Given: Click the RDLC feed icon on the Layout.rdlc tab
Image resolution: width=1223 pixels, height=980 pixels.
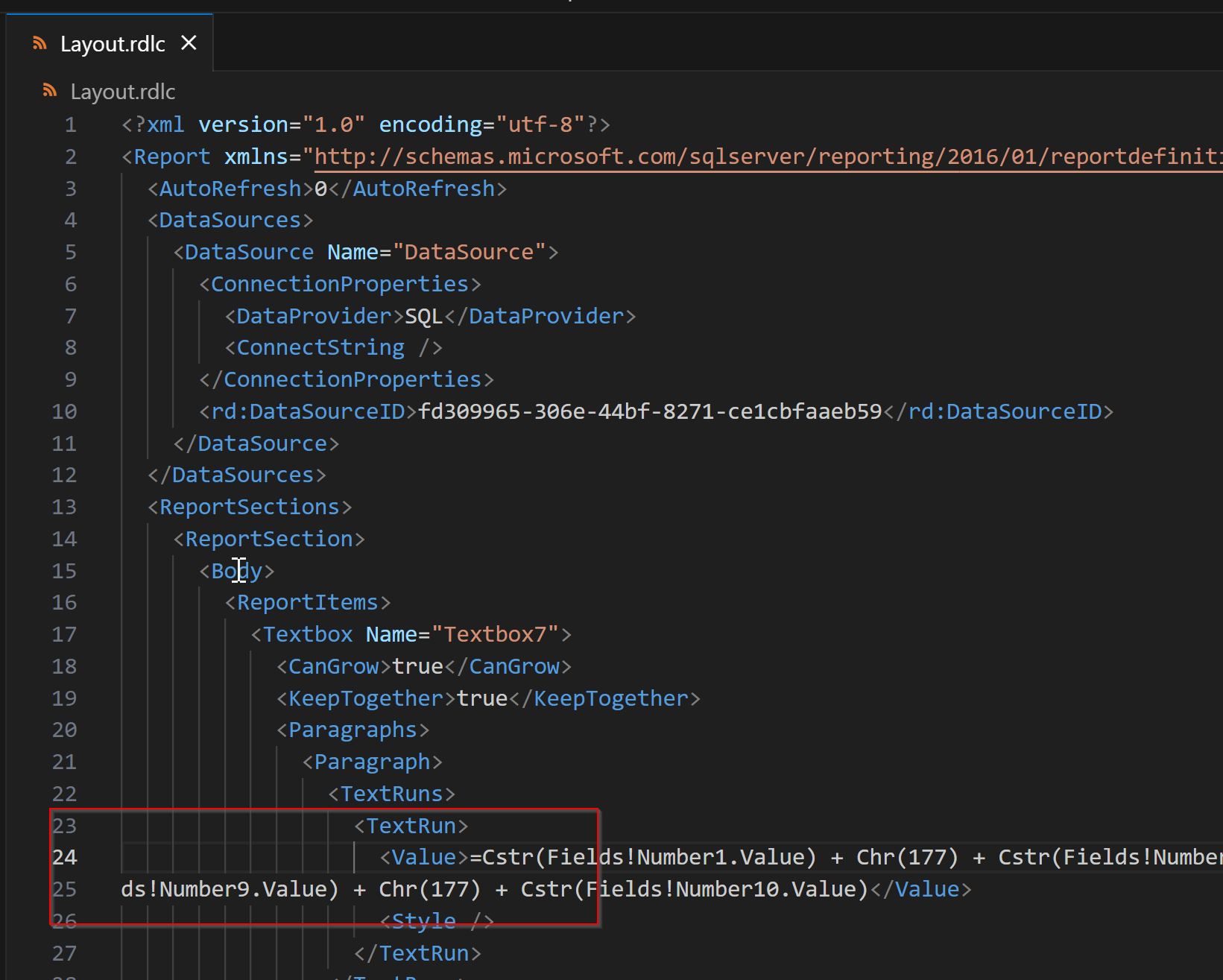Looking at the screenshot, I should [x=39, y=42].
